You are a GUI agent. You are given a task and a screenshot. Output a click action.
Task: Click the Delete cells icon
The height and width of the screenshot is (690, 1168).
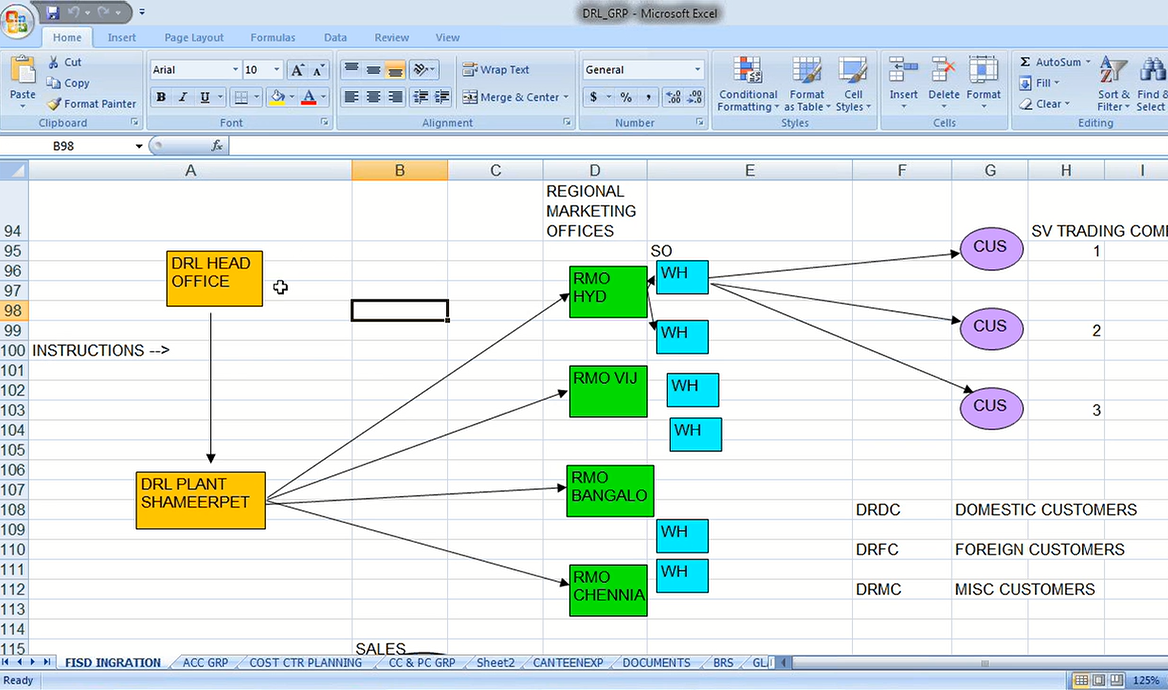pos(943,70)
